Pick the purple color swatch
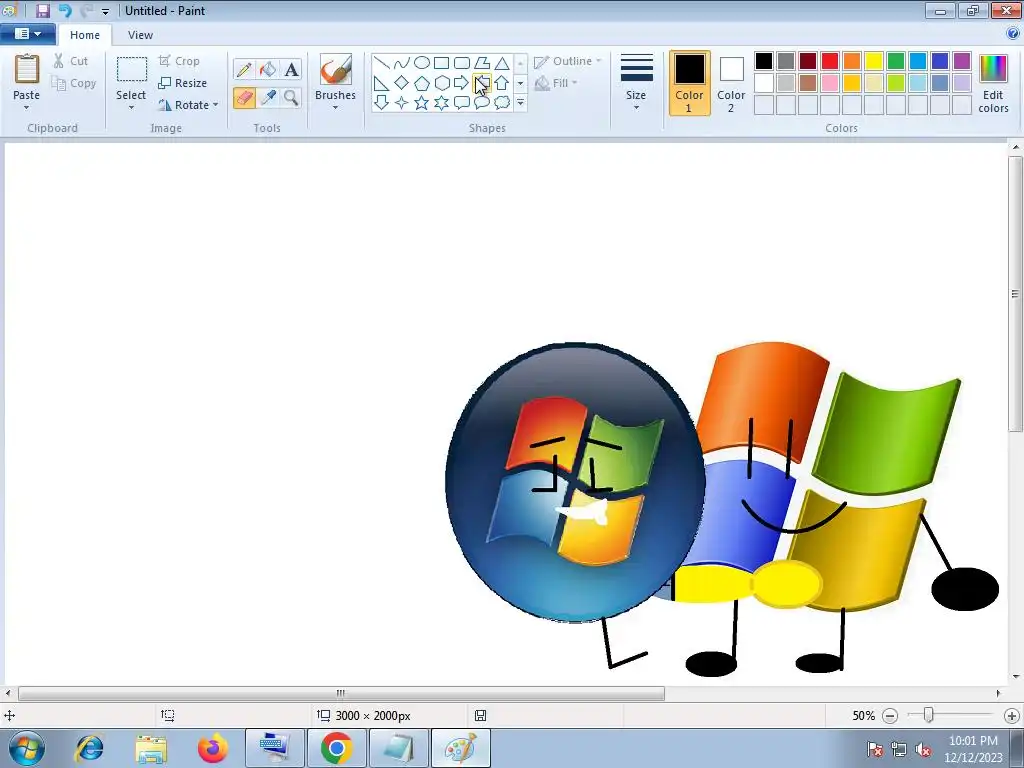 962,61
